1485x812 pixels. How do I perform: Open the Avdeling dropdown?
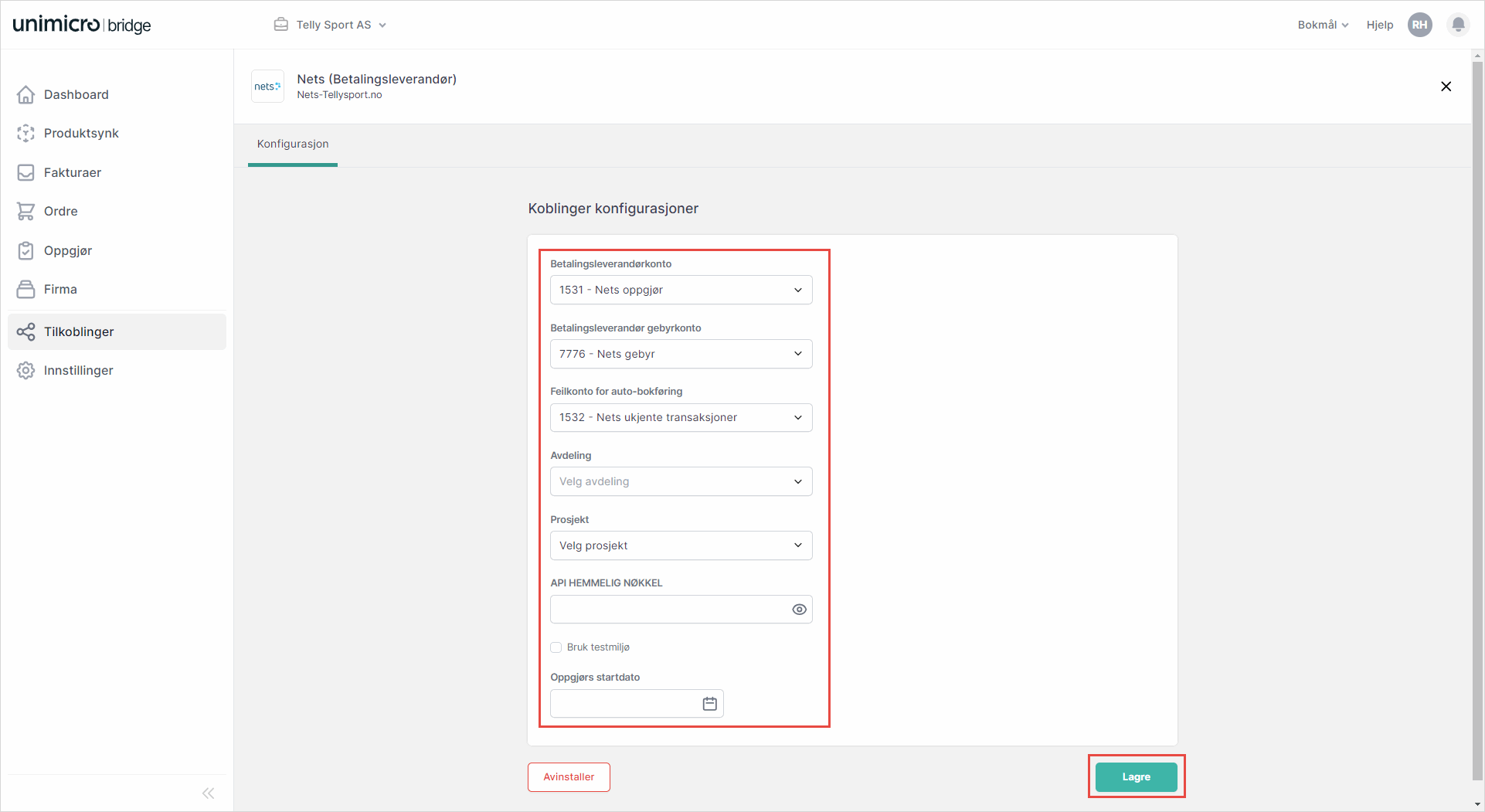[681, 481]
